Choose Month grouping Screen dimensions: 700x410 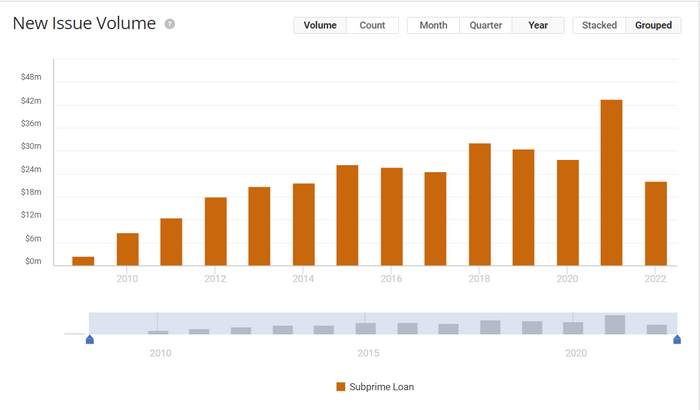[433, 25]
